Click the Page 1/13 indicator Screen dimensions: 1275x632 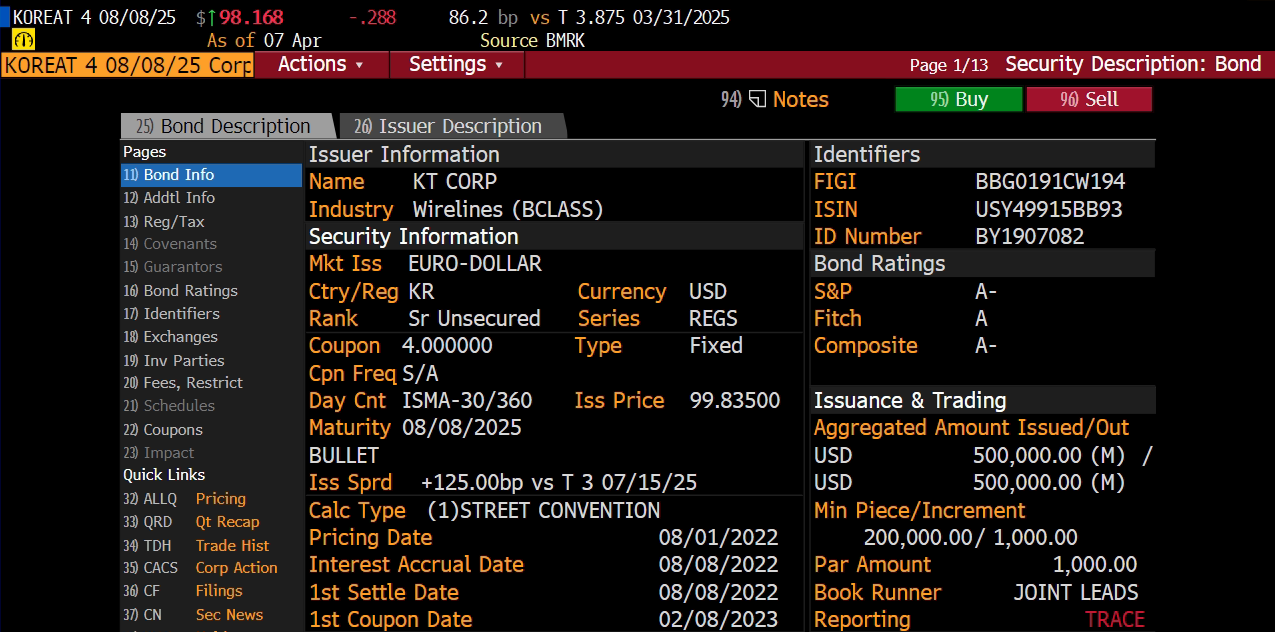pyautogui.click(x=949, y=65)
